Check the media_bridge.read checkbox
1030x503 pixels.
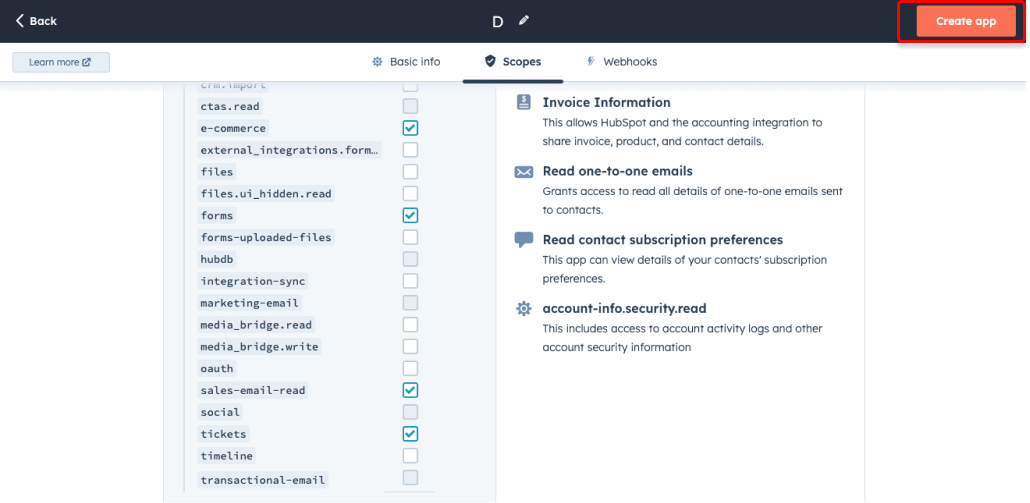[411, 324]
